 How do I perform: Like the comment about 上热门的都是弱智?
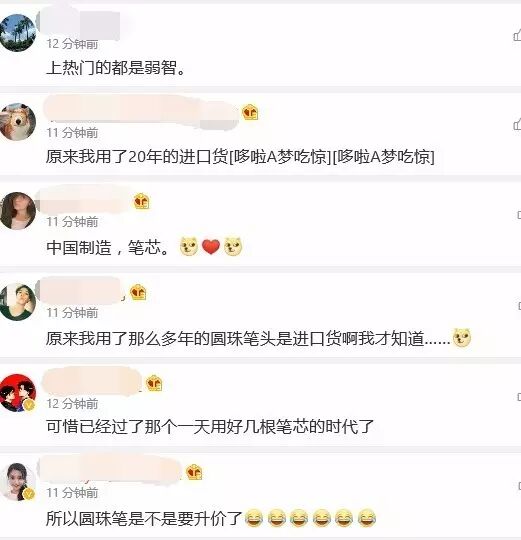517,35
